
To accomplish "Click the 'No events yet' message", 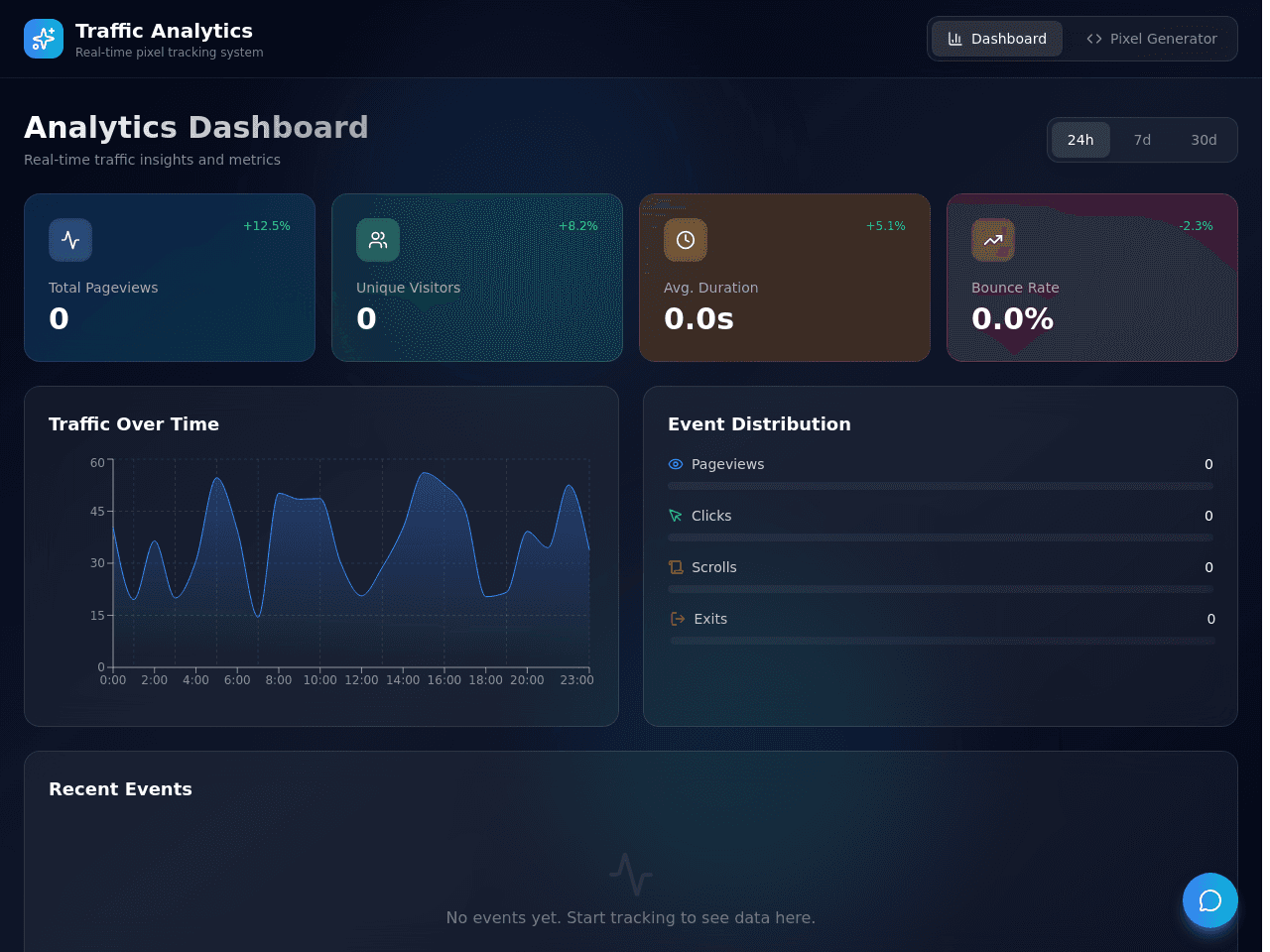I will coord(631,917).
